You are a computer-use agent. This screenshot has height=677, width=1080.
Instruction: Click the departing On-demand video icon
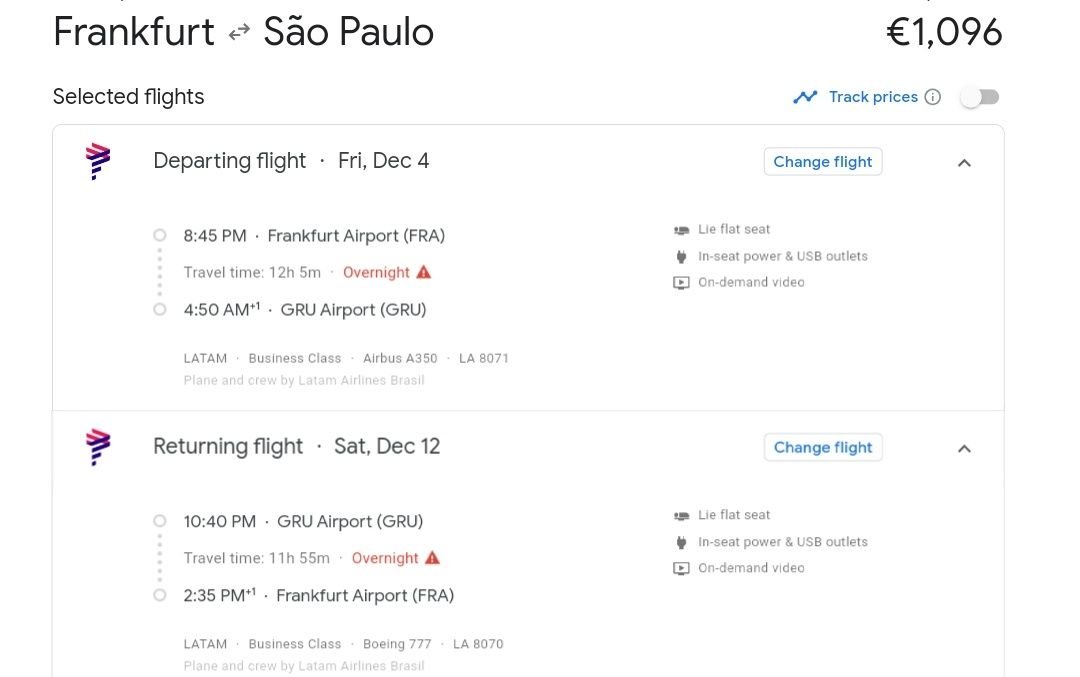(x=681, y=283)
